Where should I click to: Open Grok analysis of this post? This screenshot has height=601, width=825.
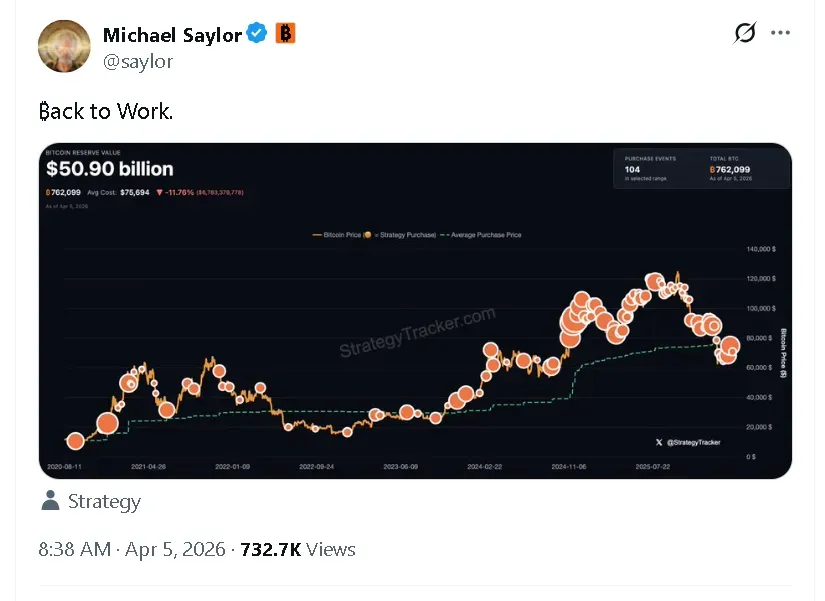pos(743,32)
